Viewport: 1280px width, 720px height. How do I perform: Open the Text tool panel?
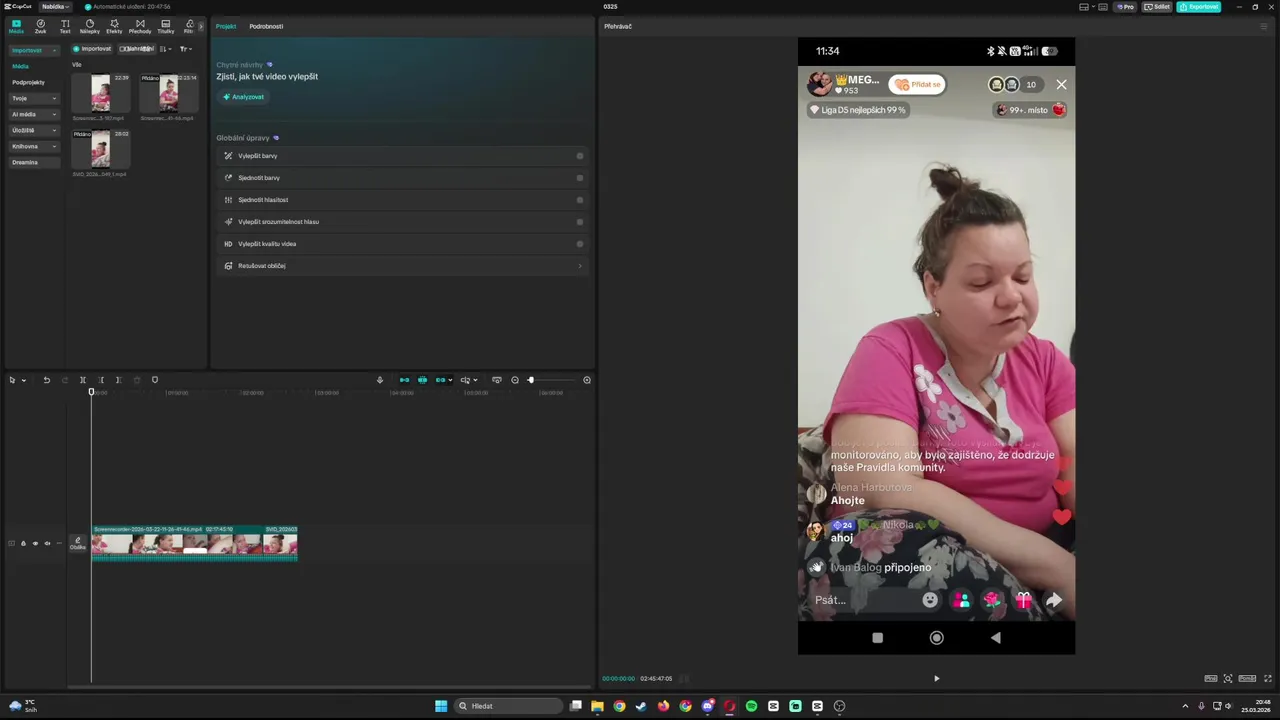click(65, 26)
